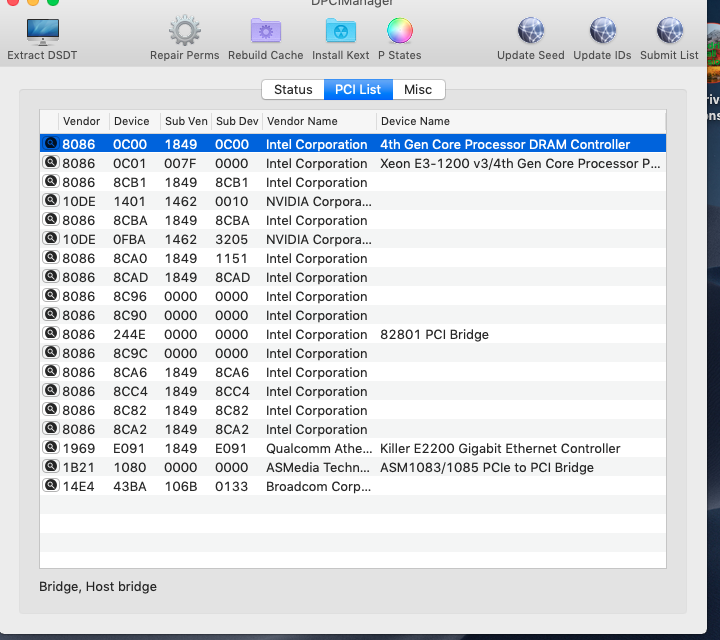
Task: Click the Update Seed globe icon
Action: pyautogui.click(x=530, y=32)
